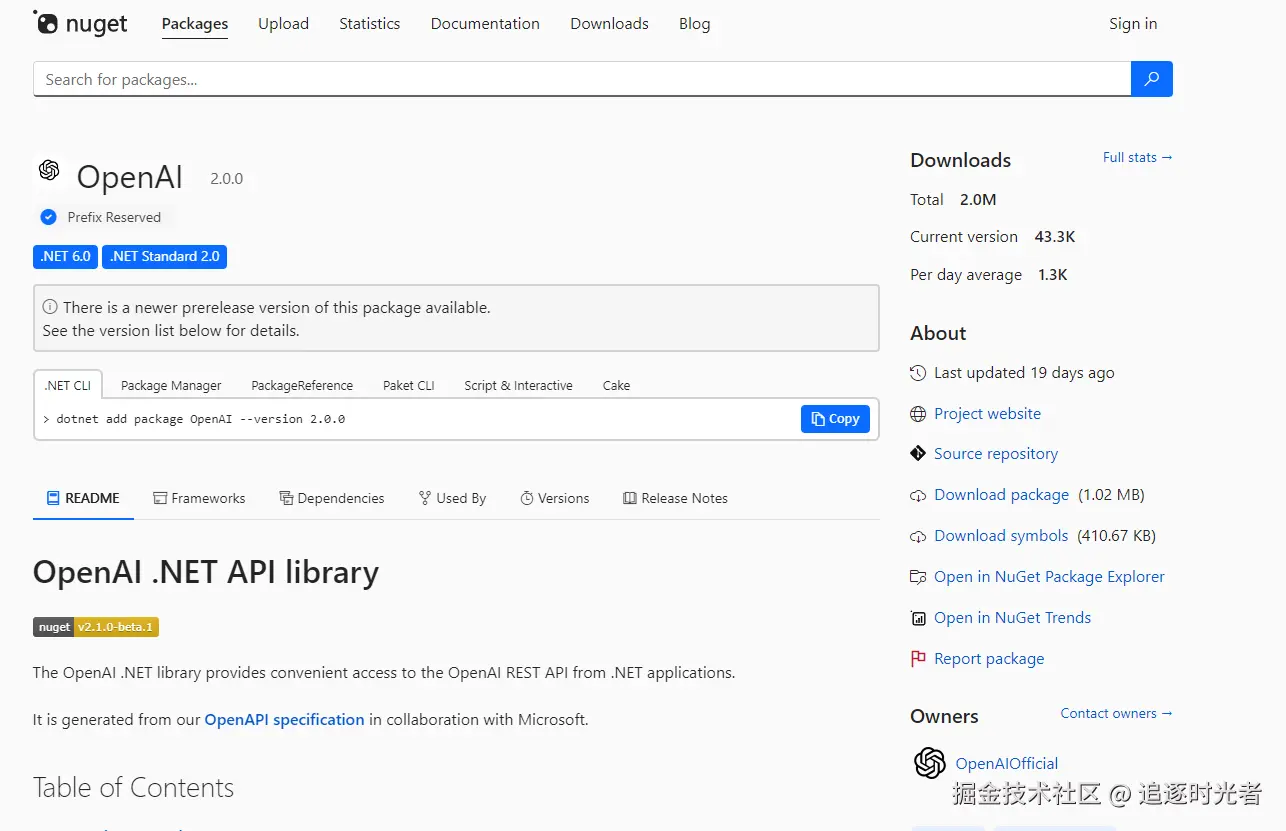Image resolution: width=1286 pixels, height=831 pixels.
Task: Open in NuGet Package Explorer link
Action: [1049, 576]
